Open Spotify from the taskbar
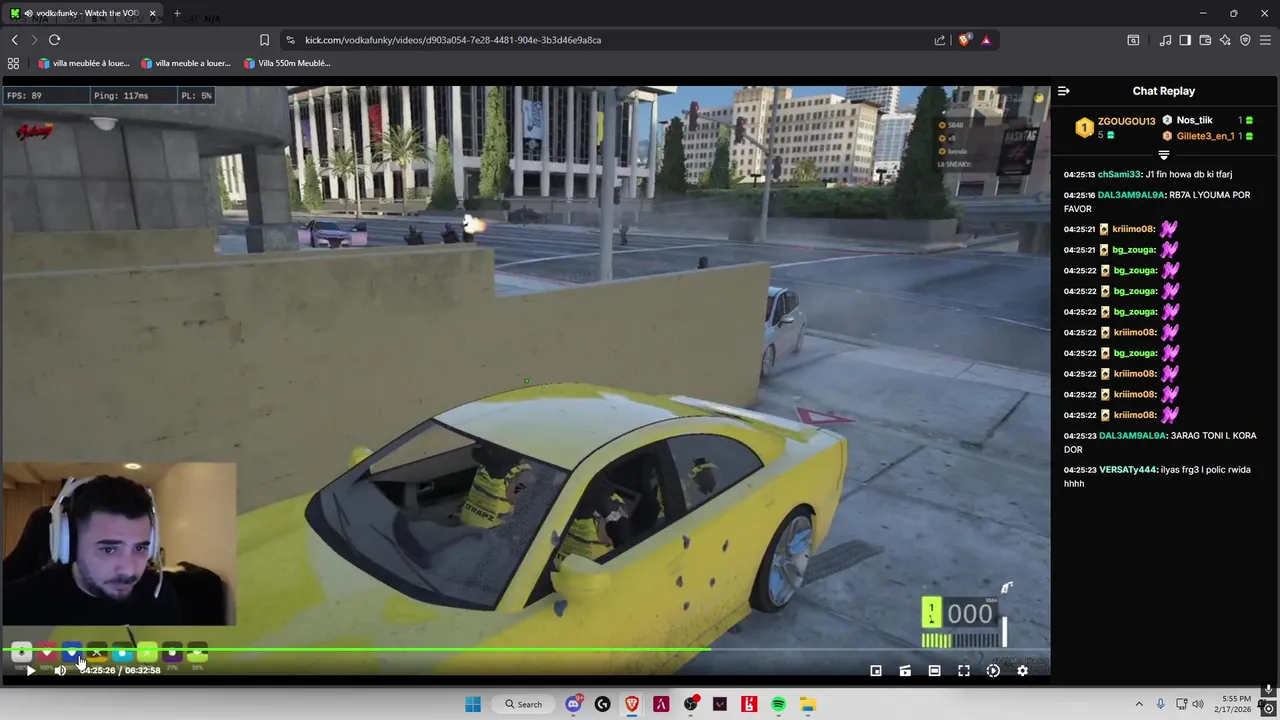Viewport: 1280px width, 720px height. click(778, 704)
